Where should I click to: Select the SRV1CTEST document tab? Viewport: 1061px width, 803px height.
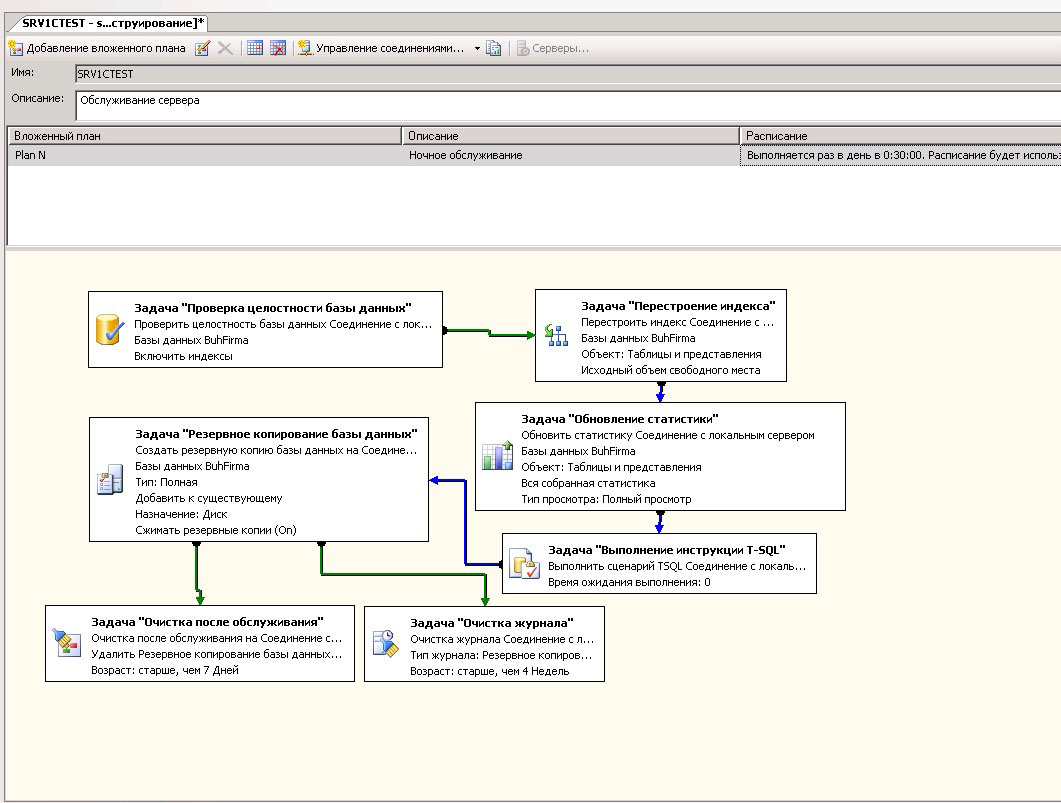[x=106, y=23]
